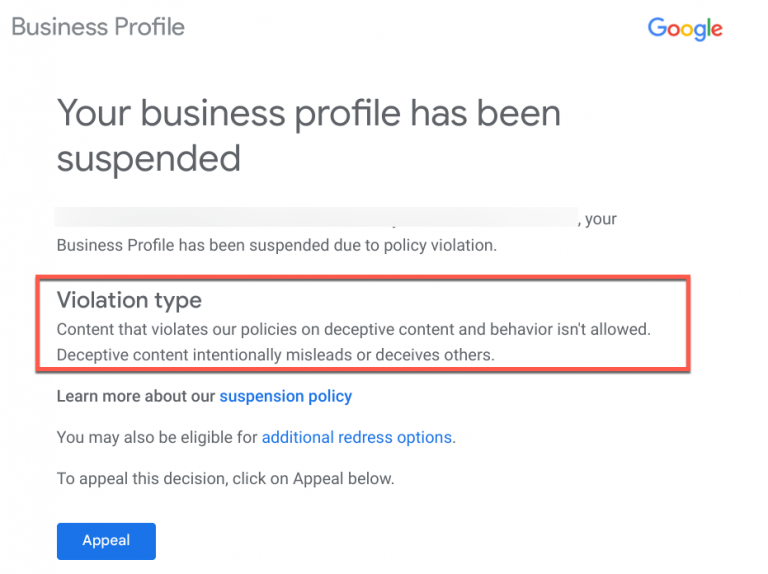Click the green 'l' in Google logo
This screenshot has width=768, height=574.
pyautogui.click(x=707, y=27)
